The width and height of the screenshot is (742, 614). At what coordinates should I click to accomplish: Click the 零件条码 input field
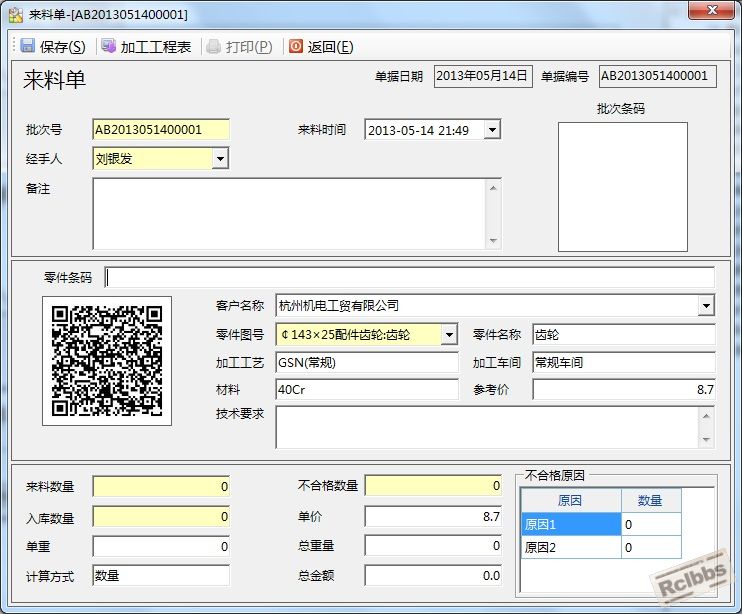click(x=409, y=277)
